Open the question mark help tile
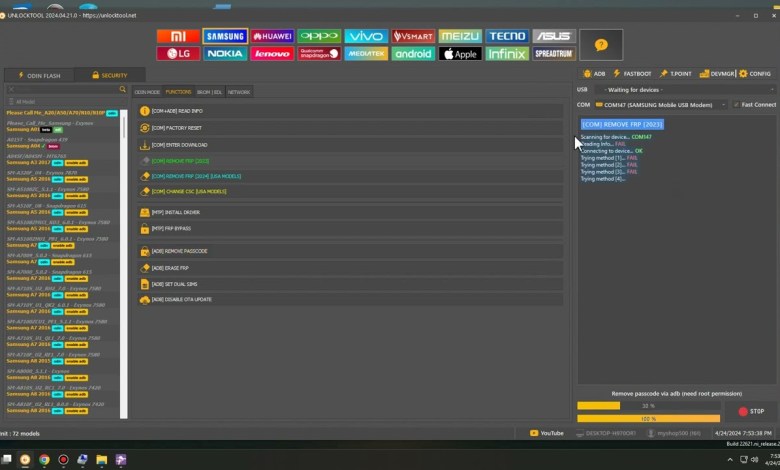The image size is (780, 470). pos(601,45)
